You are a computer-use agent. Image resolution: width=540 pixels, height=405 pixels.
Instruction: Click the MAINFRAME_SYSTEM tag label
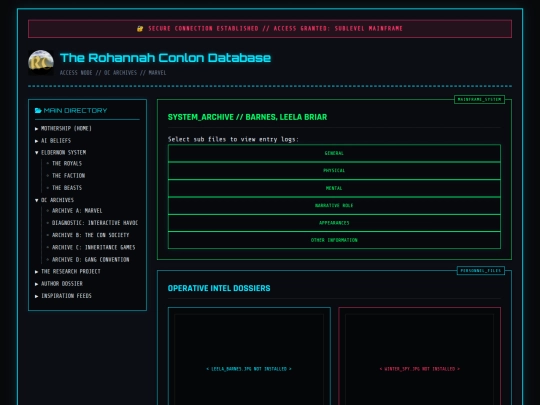pyautogui.click(x=479, y=99)
